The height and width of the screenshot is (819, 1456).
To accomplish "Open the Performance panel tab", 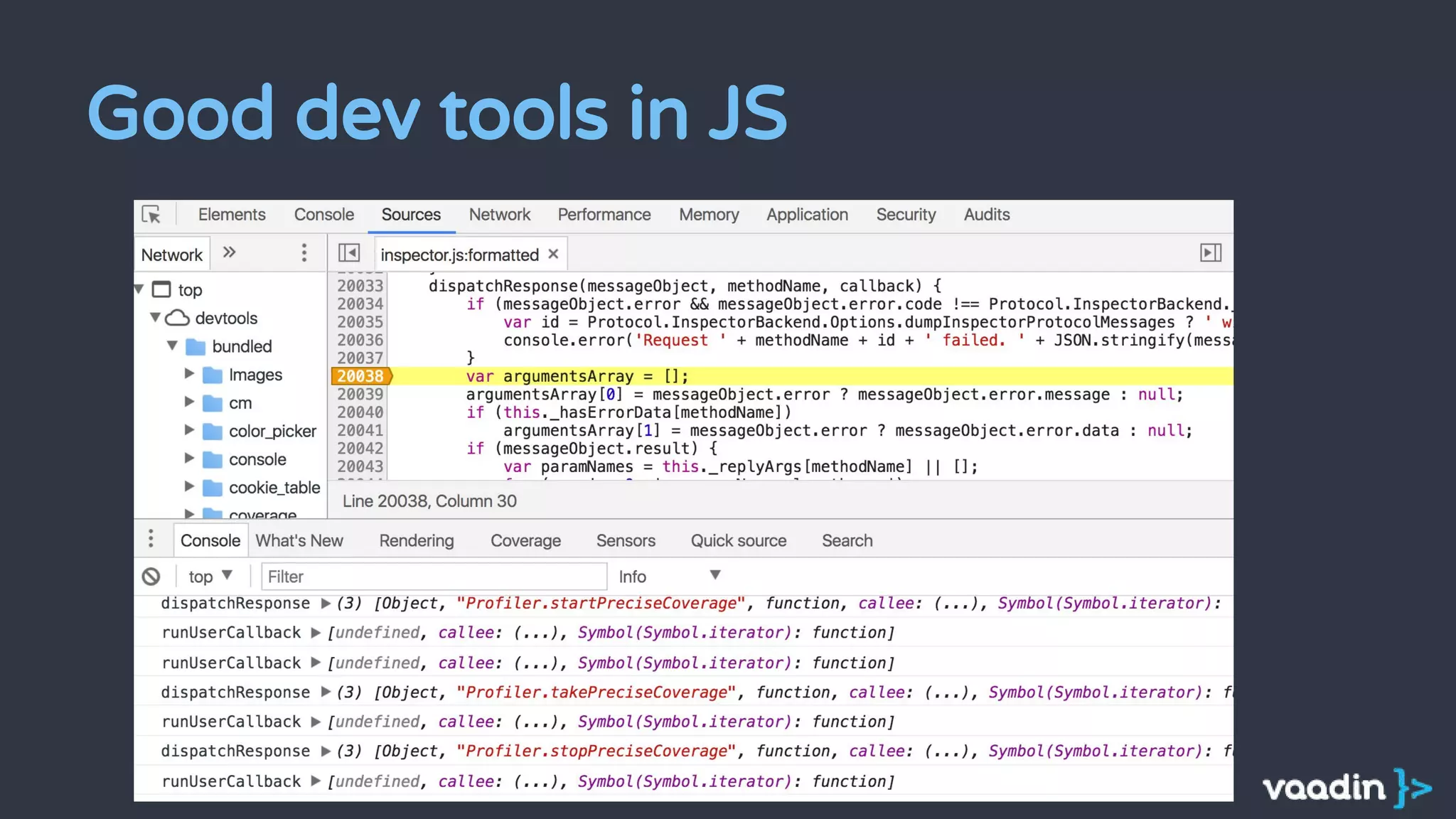I will 604,215.
